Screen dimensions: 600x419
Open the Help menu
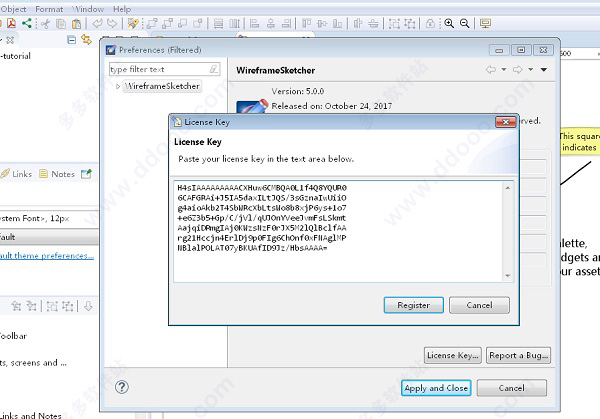(122, 9)
